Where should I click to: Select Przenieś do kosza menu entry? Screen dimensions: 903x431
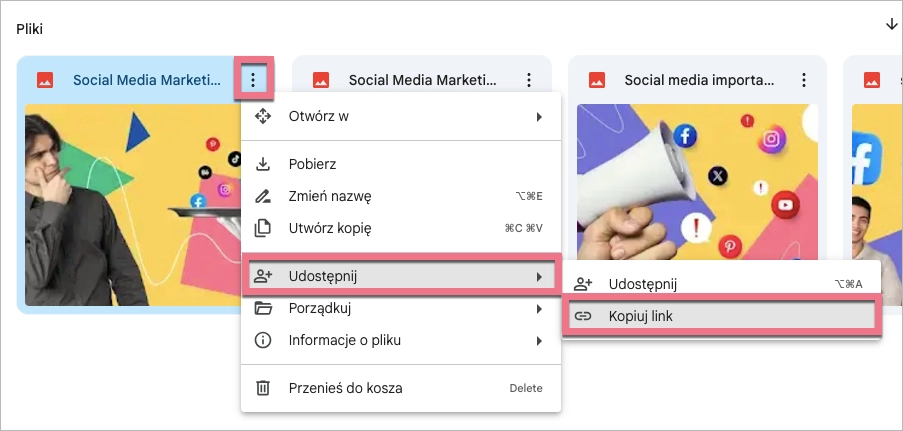click(401, 388)
